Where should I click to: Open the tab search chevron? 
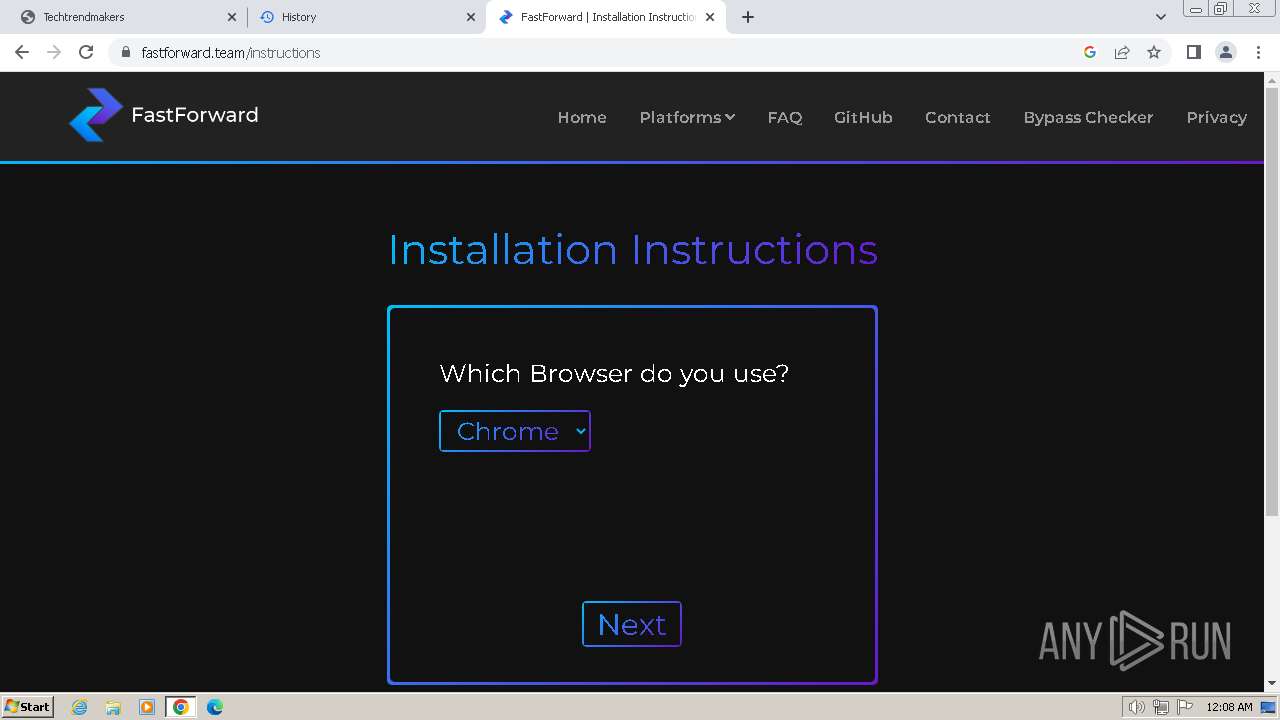click(1161, 17)
